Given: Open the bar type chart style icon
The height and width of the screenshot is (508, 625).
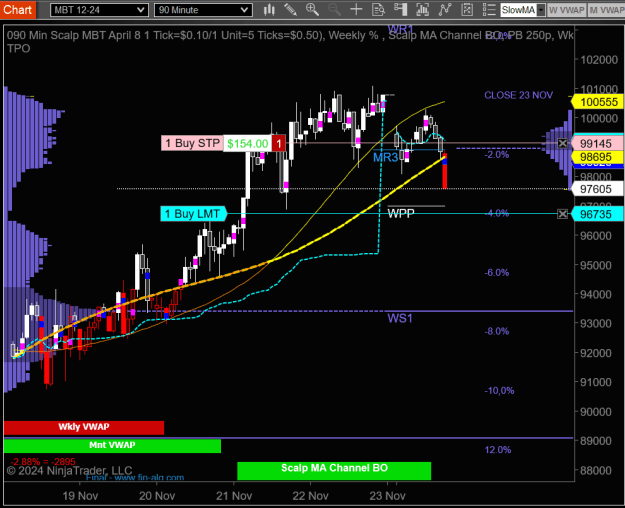Looking at the screenshot, I should tap(269, 10).
